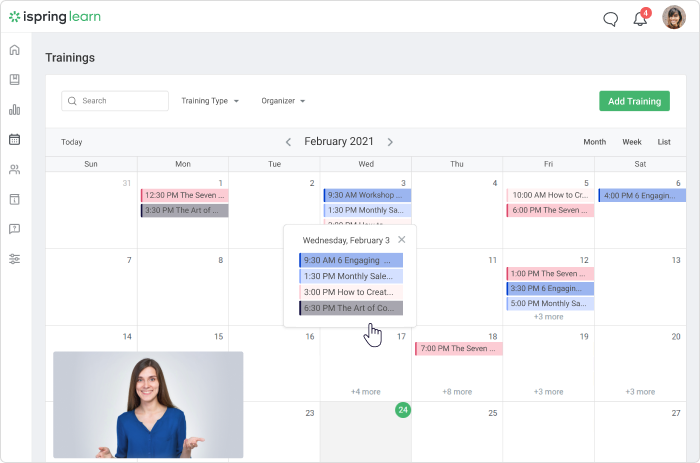The width and height of the screenshot is (700, 463).
Task: Open the users icon in sidebar
Action: click(14, 169)
